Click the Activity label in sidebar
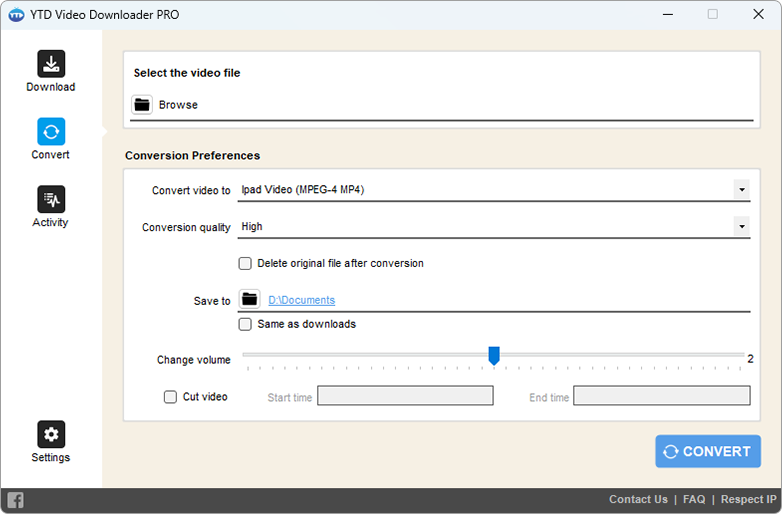This screenshot has width=782, height=514. [x=50, y=222]
